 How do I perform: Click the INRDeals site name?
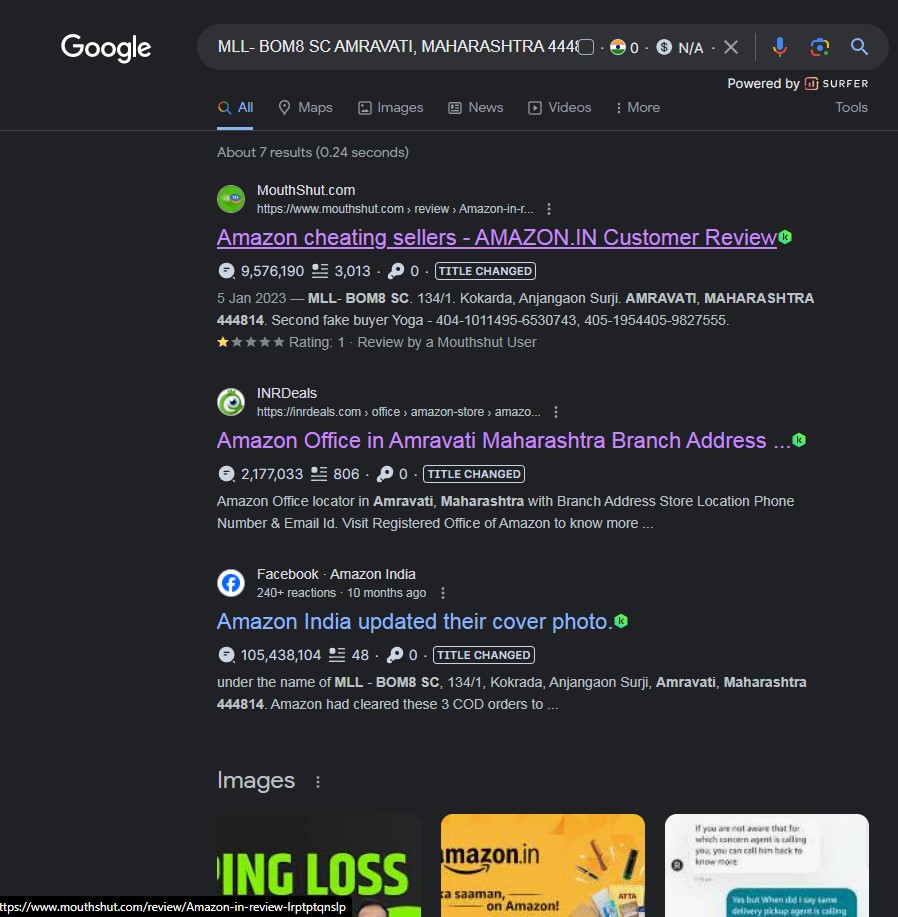286,393
